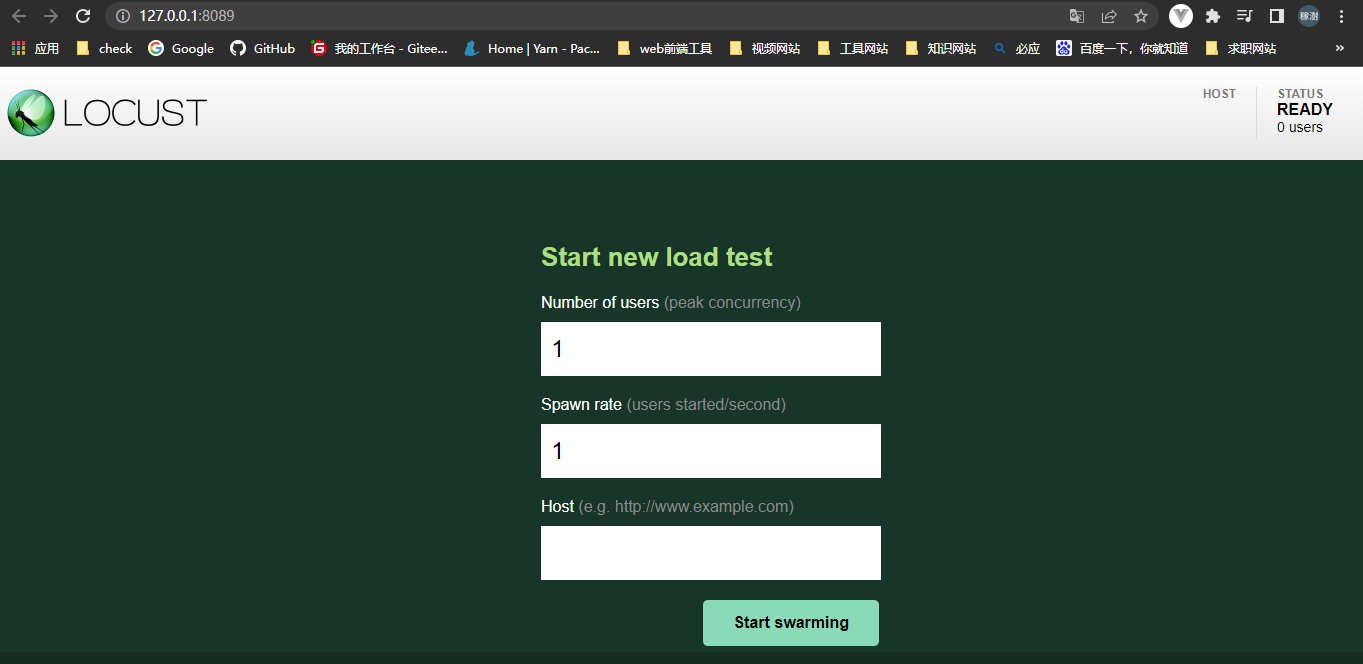1363x664 pixels.
Task: Click the site information icon in address bar
Action: (123, 16)
